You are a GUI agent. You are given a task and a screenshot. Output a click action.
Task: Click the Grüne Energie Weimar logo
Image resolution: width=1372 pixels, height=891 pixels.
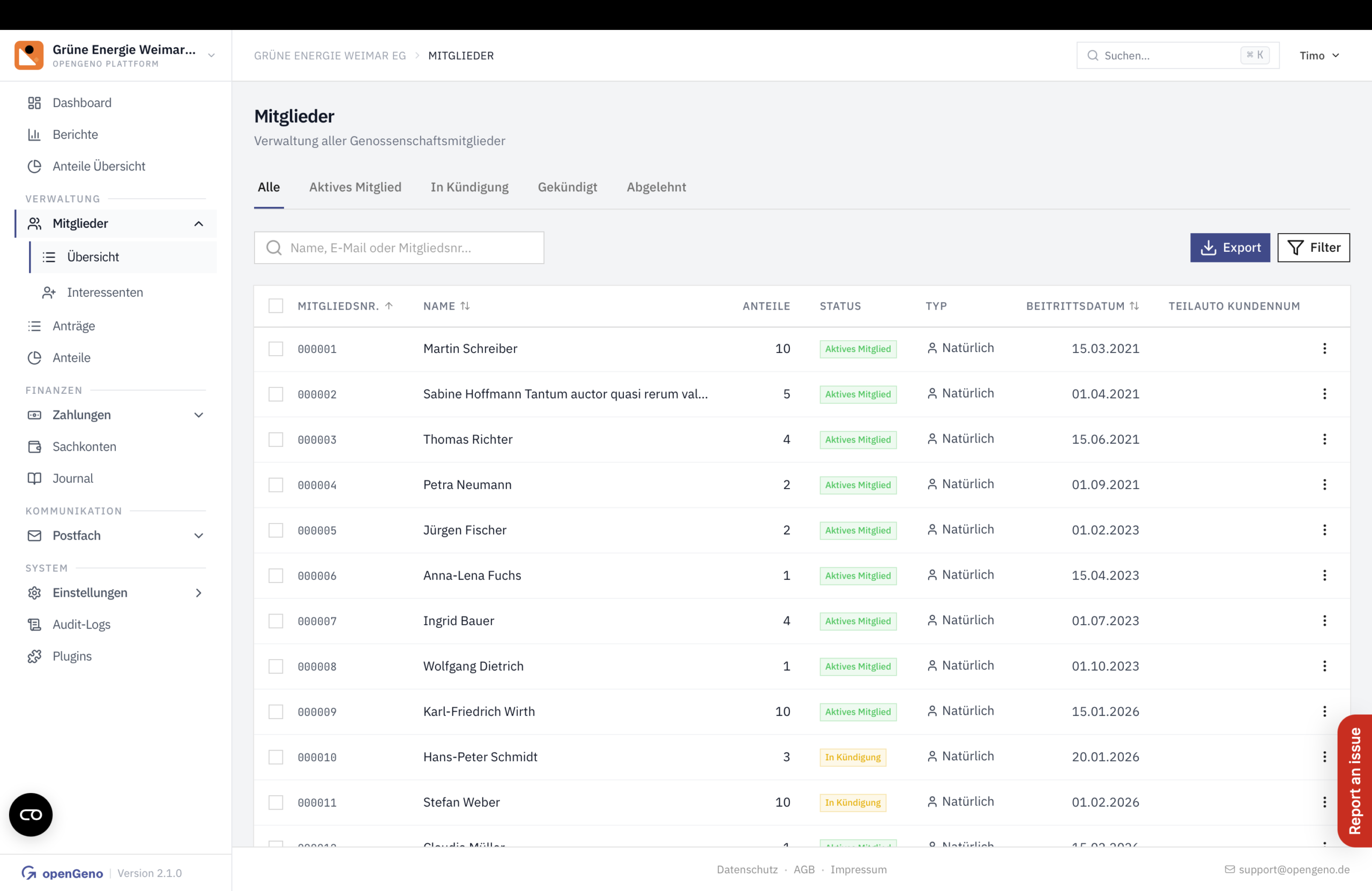(29, 55)
